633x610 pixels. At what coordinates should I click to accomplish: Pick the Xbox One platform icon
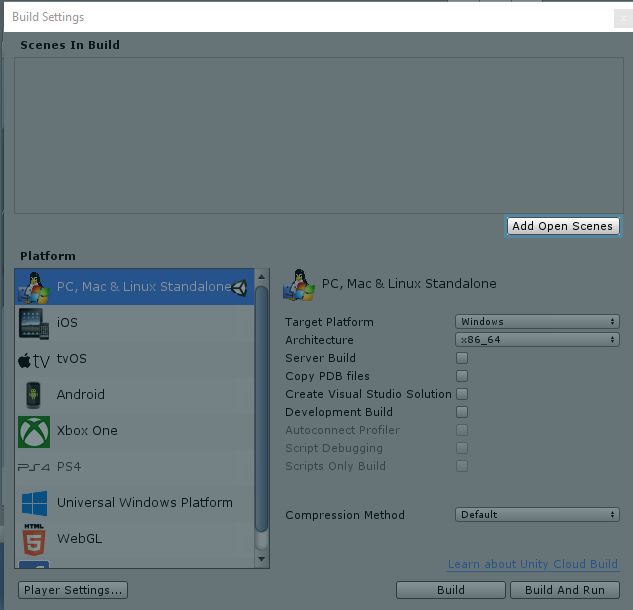tap(33, 431)
